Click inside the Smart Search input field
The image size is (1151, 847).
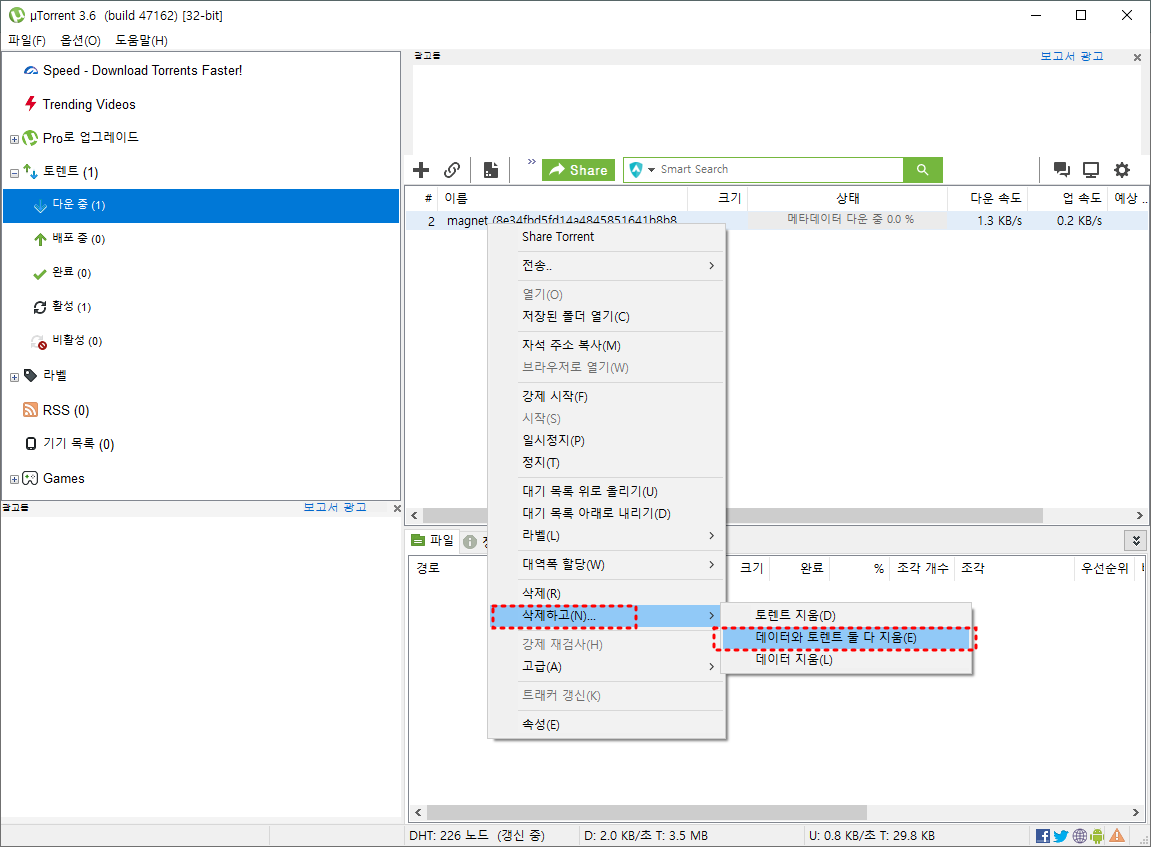click(x=780, y=170)
